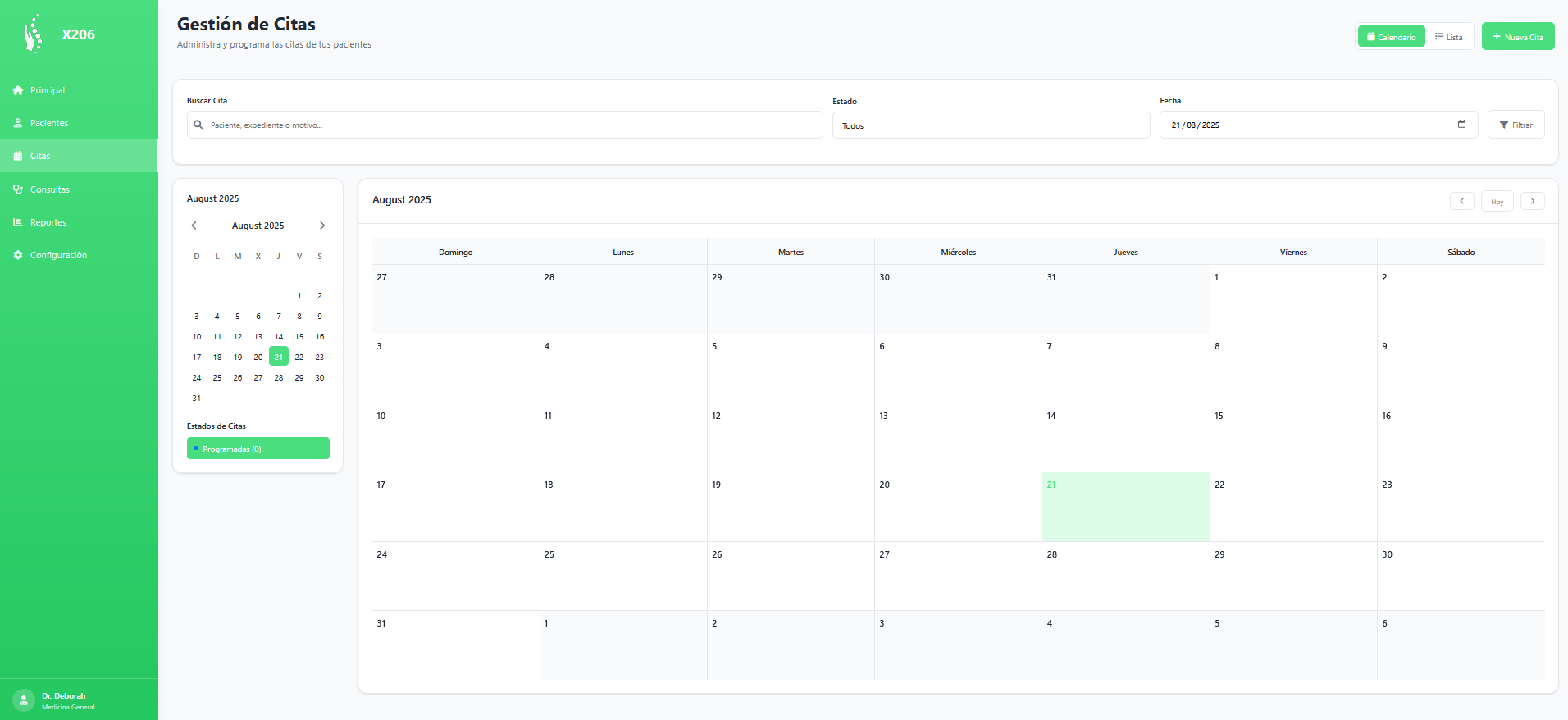Click the X206 spine logo icon
The width and height of the screenshot is (1568, 720).
tap(32, 34)
